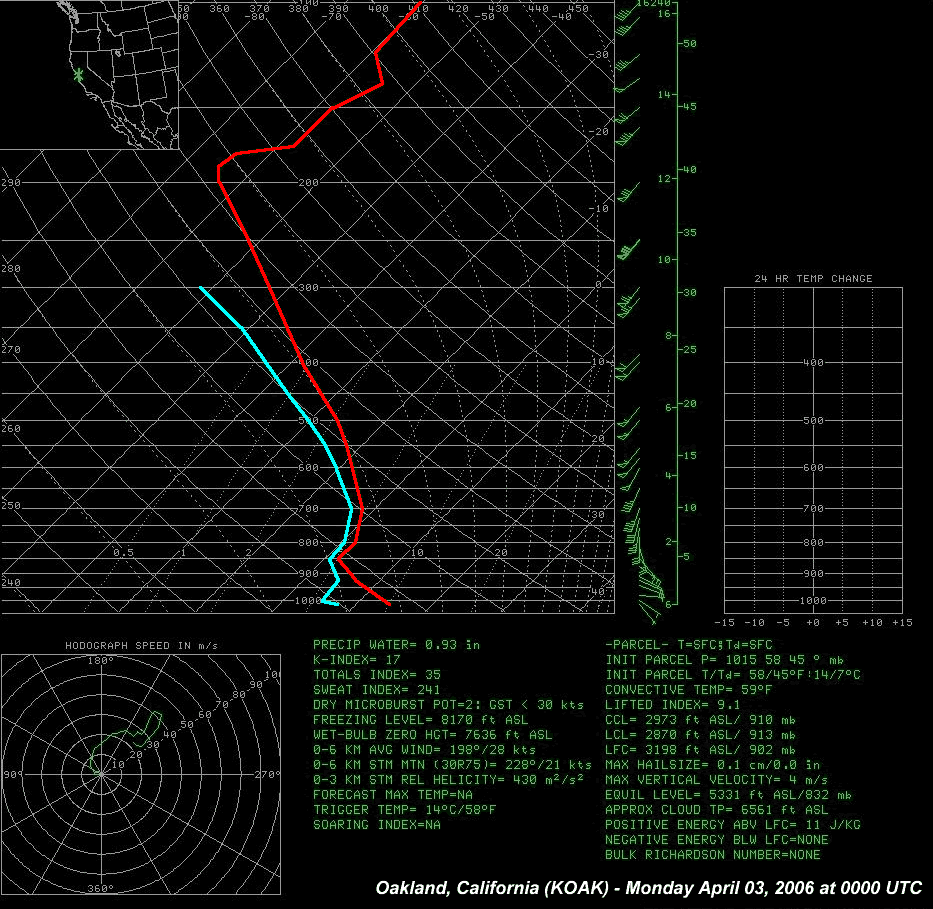
Task: Select the 'INIT PARCEL P= 1015' line
Action: [x=724, y=660]
